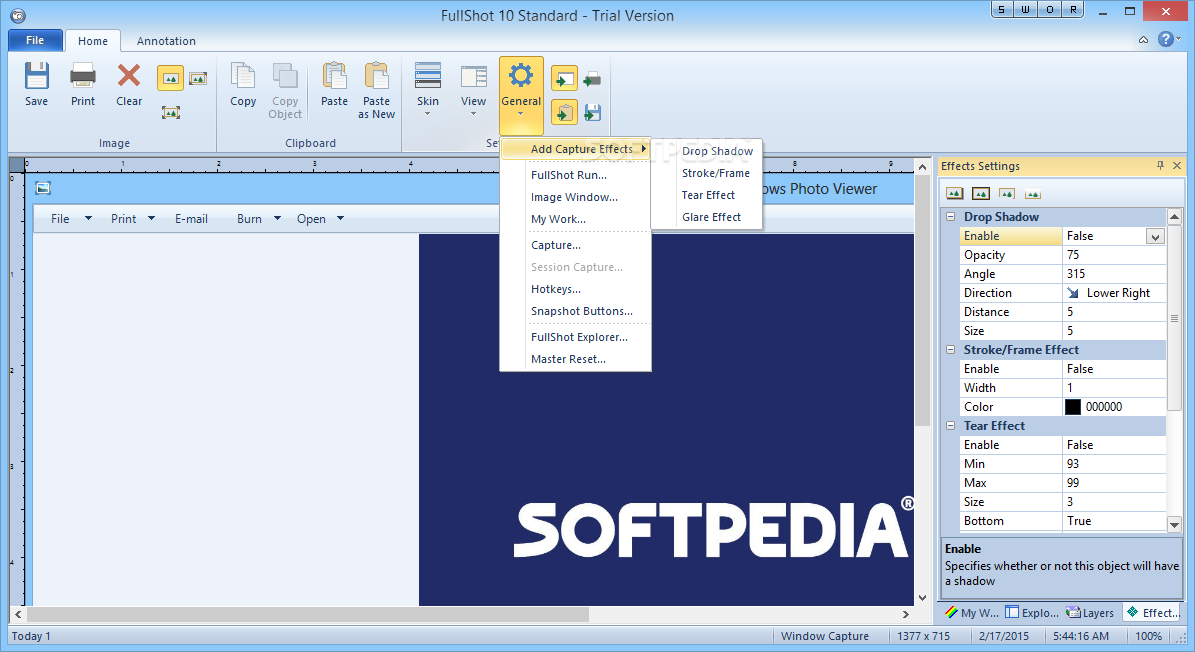Choose Snapshot Buttons... menu entry

click(581, 312)
